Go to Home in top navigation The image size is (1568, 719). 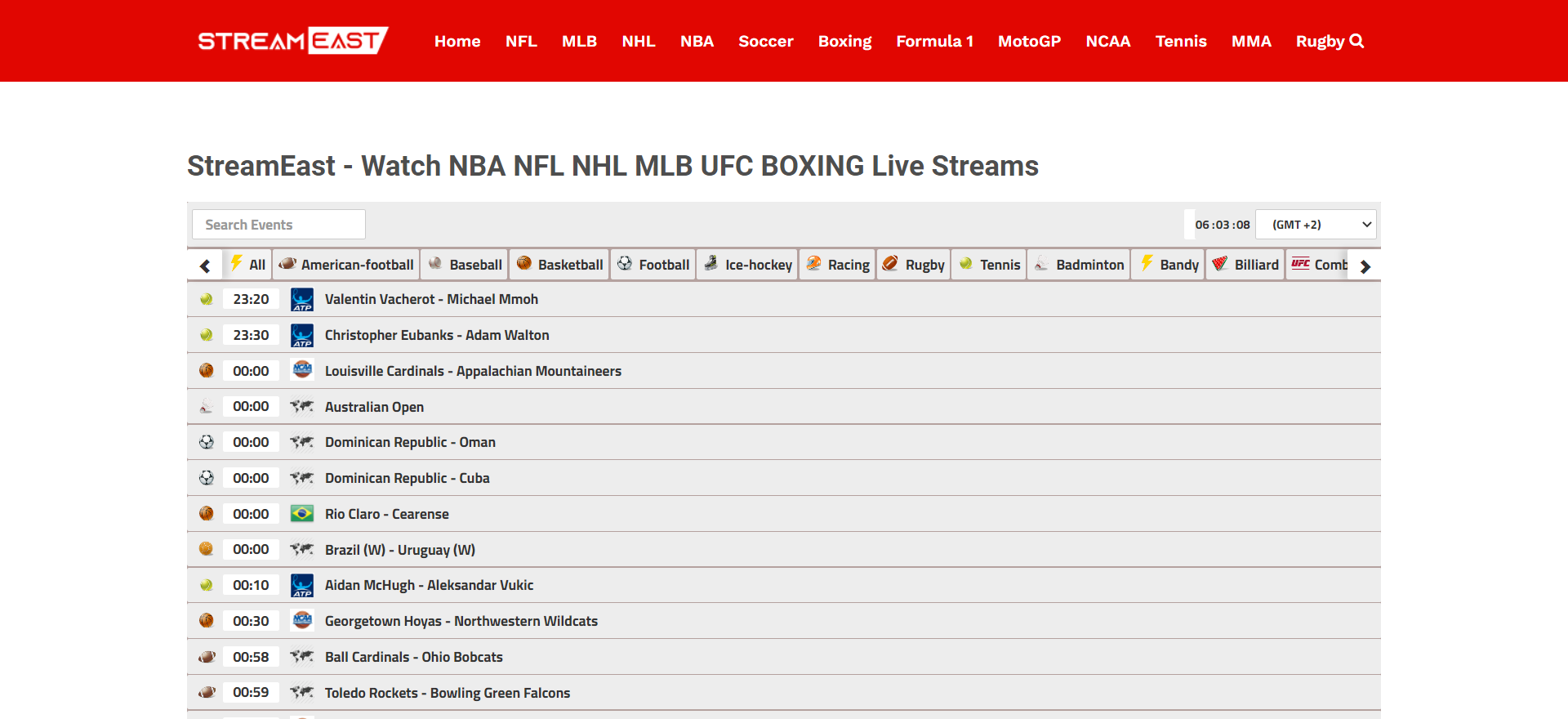pyautogui.click(x=457, y=41)
